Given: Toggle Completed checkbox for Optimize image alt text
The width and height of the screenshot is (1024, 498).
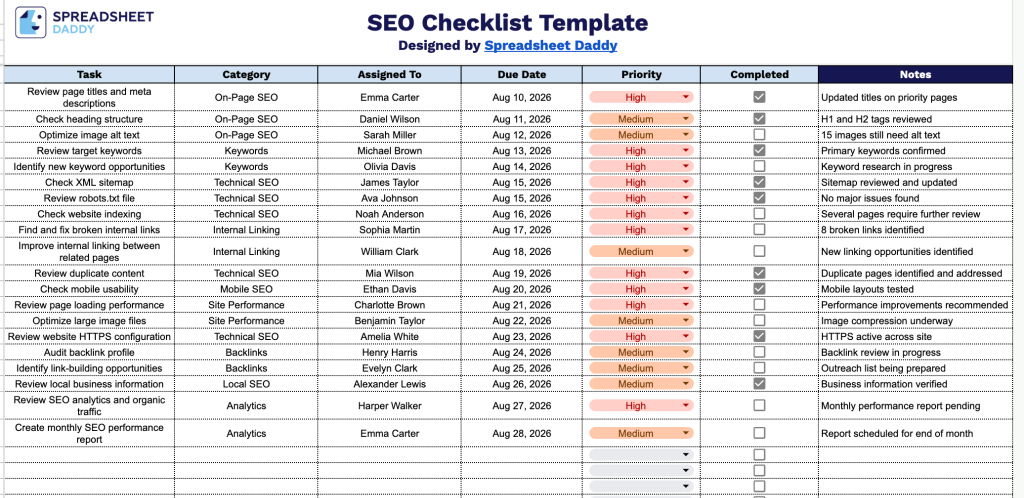Looking at the screenshot, I should tap(759, 134).
